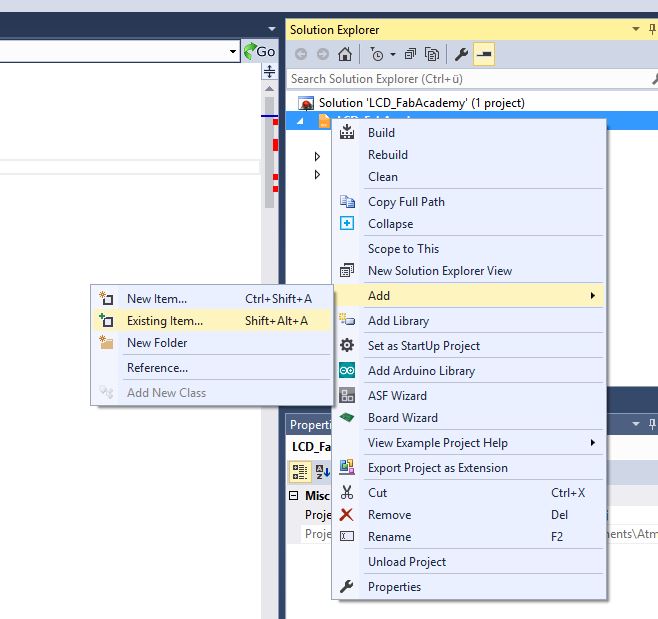Expand the first collapsed project tree node
Image resolution: width=658 pixels, height=619 pixels.
coord(317,157)
